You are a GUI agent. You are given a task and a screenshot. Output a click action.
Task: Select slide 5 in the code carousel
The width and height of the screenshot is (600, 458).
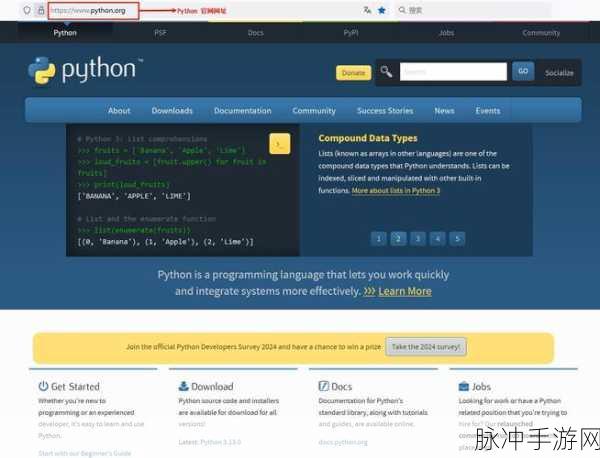457,239
